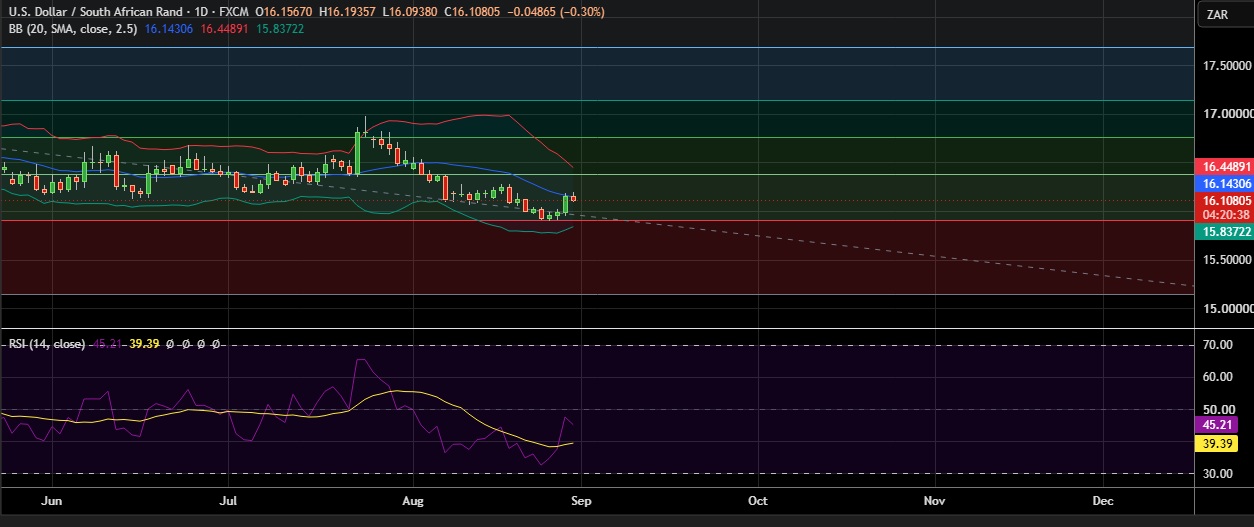Screen dimensions: 1254x527
Task: Click the purple 45.21 value in RSI legend
Action: click(106, 344)
